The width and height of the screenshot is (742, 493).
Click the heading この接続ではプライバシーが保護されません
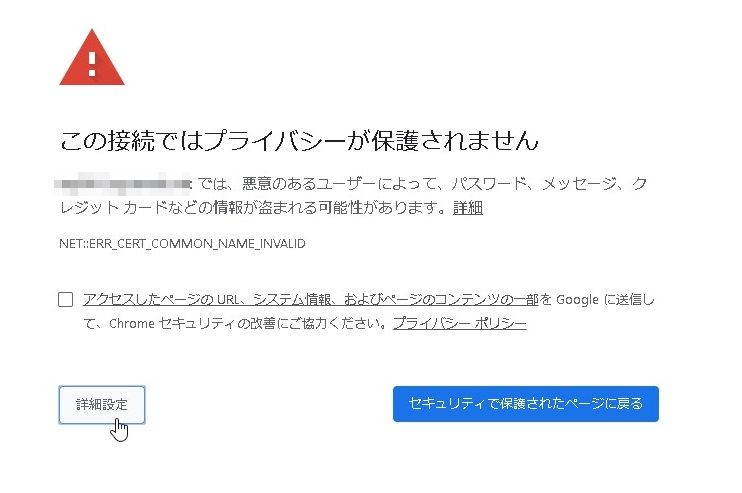(x=299, y=141)
